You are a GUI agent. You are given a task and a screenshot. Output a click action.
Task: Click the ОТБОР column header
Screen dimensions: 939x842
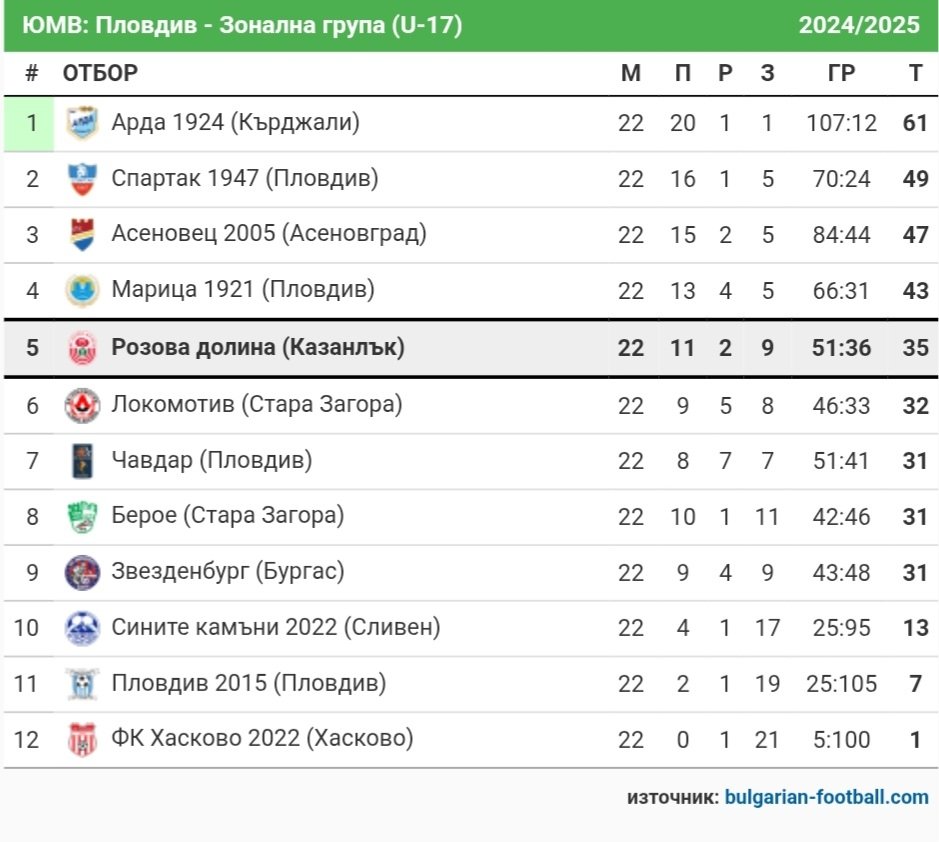pyautogui.click(x=100, y=73)
